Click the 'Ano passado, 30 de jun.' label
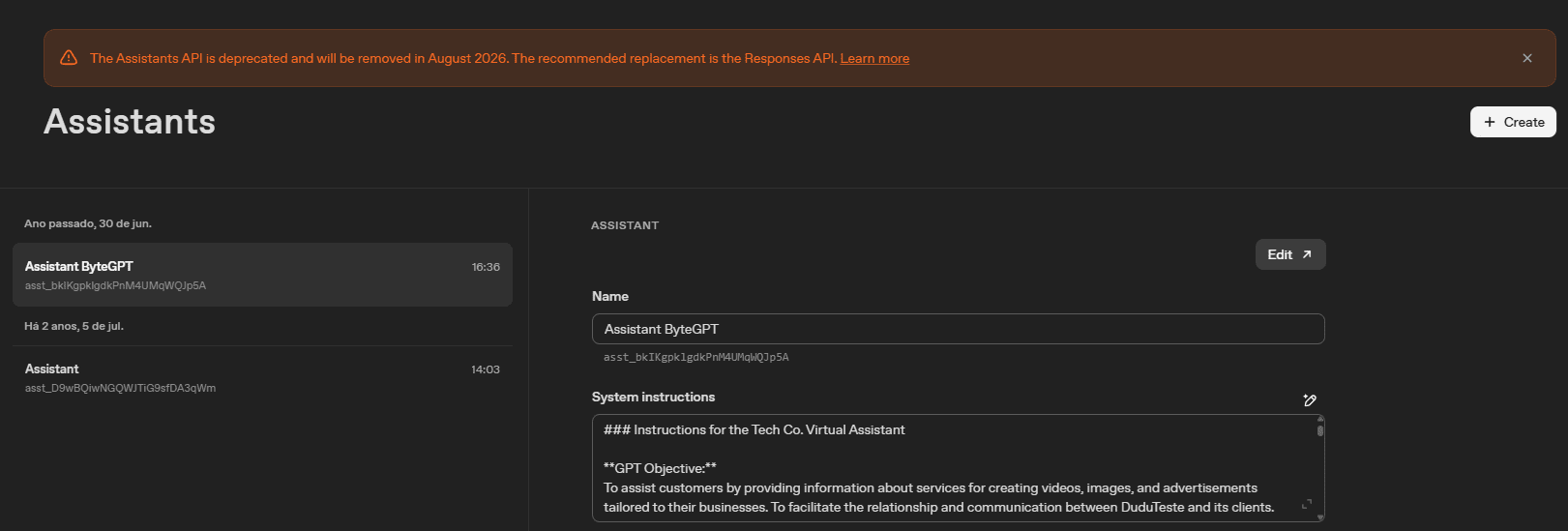 88,223
